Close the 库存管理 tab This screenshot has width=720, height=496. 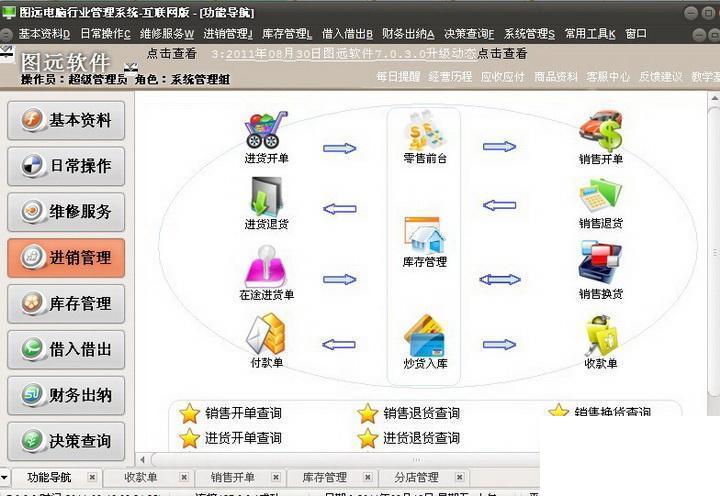click(368, 477)
